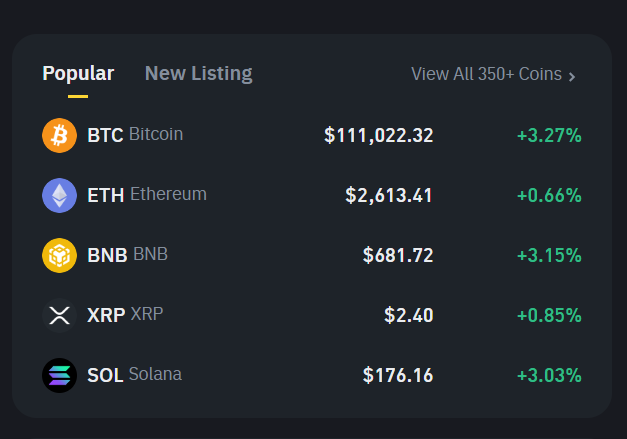
Task: Select the BTC ticker label
Action: [105, 135]
